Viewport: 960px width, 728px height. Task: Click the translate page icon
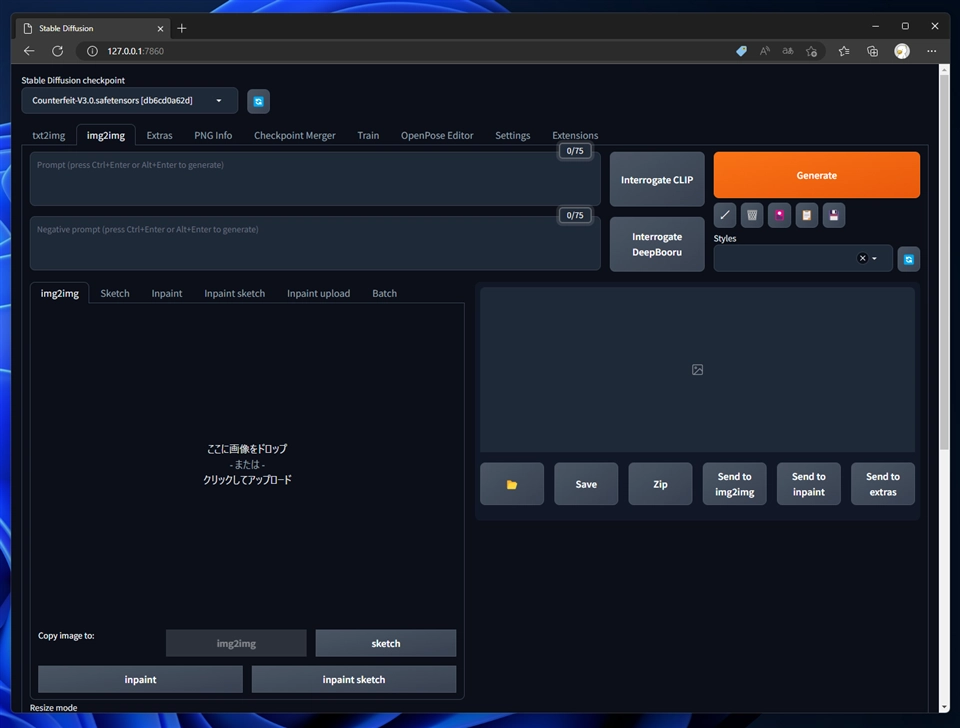pyautogui.click(x=788, y=51)
